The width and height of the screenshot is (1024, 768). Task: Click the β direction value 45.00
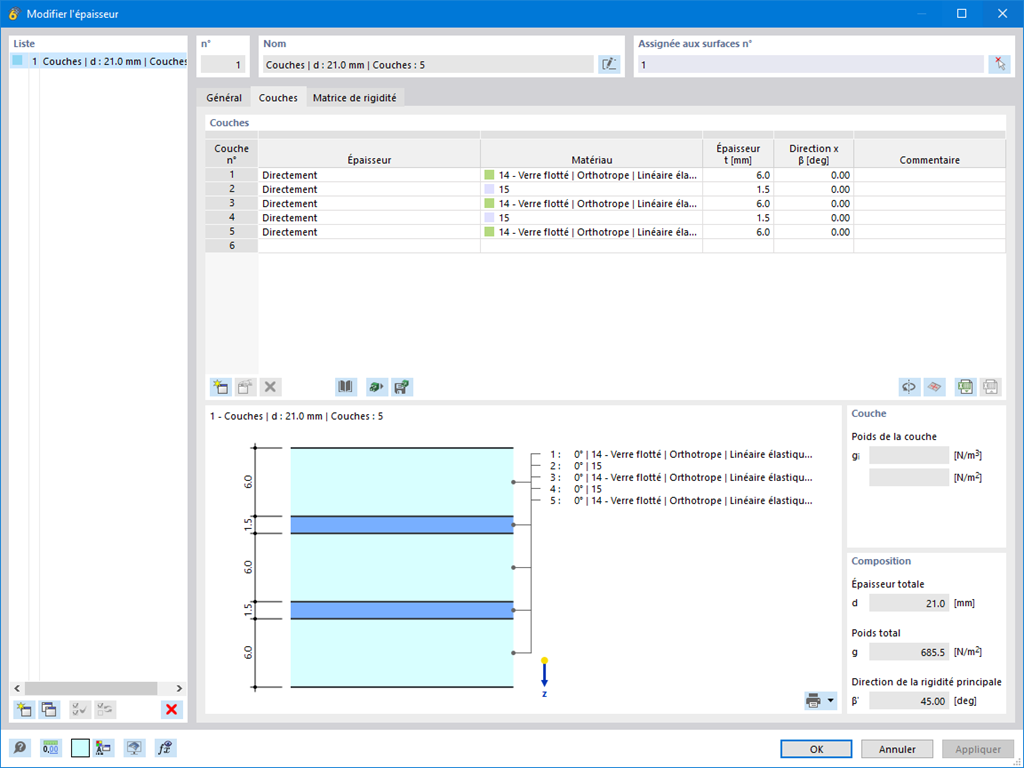908,701
